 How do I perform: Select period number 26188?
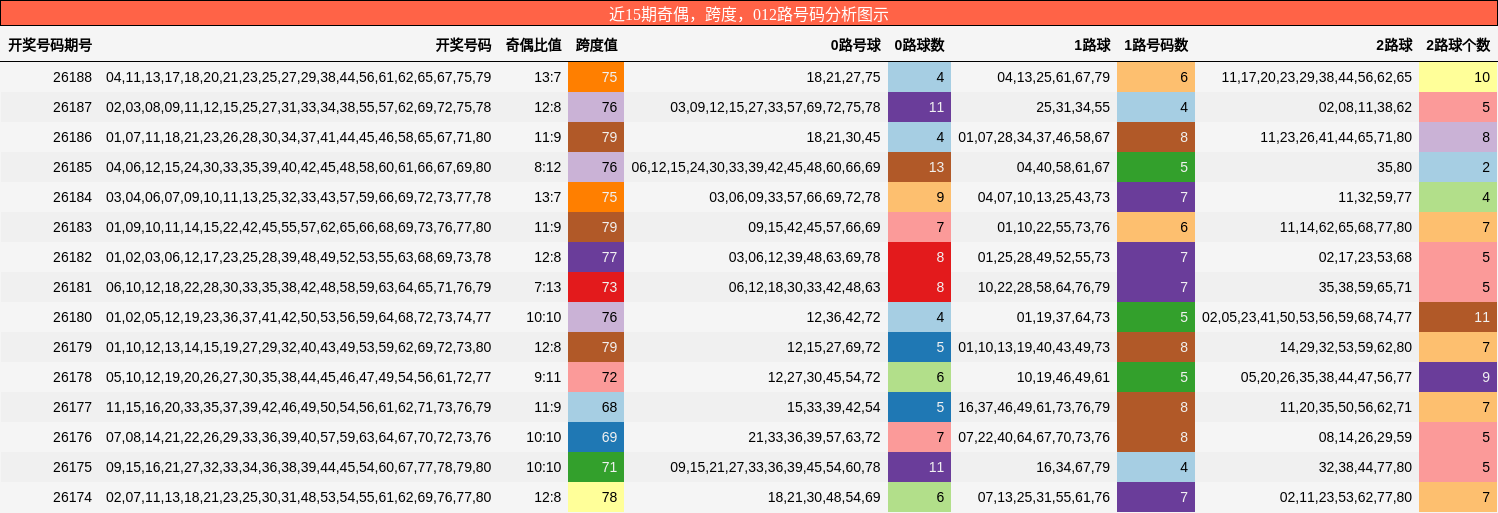[x=72, y=77]
